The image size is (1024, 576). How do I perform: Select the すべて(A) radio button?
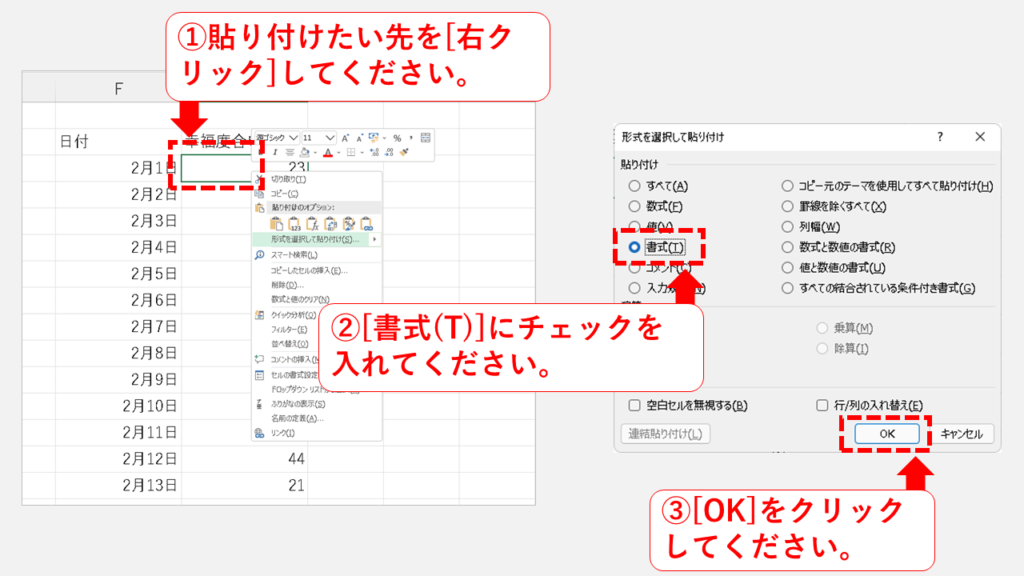(634, 186)
